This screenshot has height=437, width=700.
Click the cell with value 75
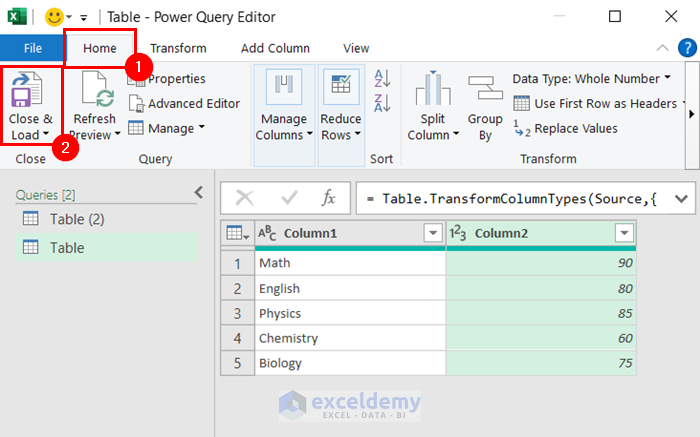pyautogui.click(x=541, y=363)
